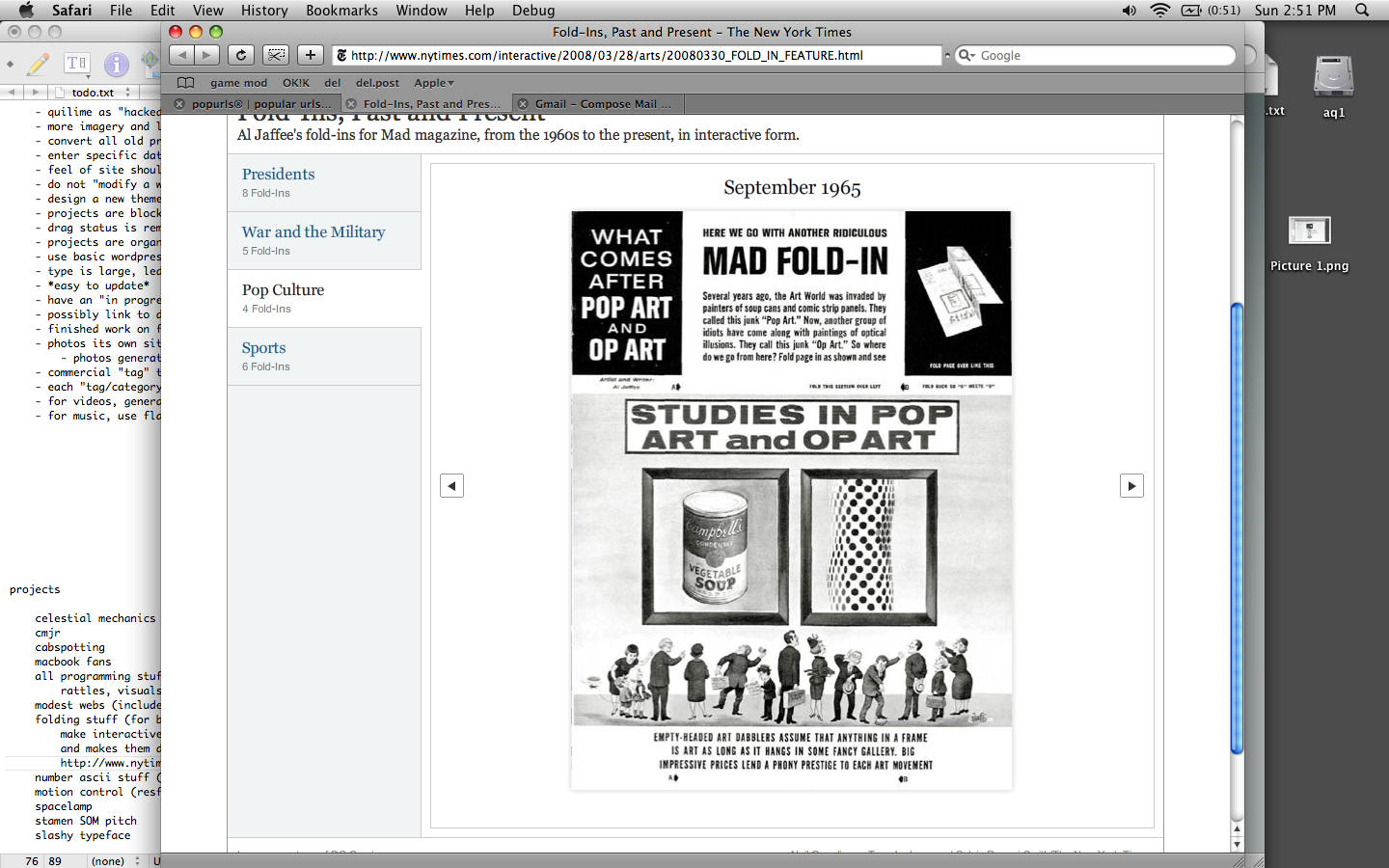1389x868 pixels.
Task: Click the magnifier icon in Google search field
Action: [966, 55]
